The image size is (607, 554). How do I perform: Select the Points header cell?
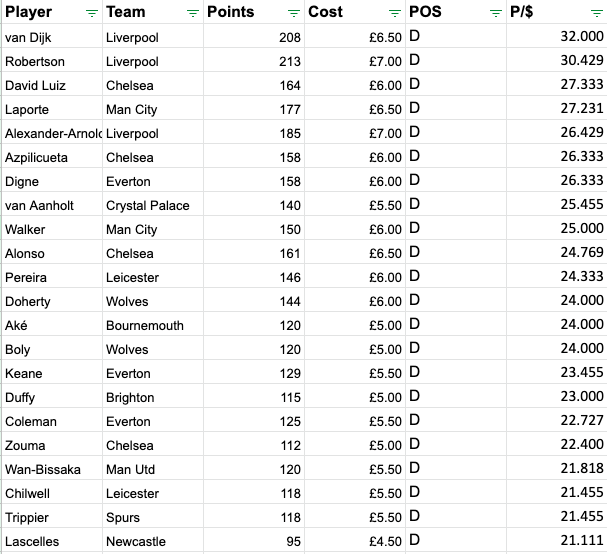[254, 12]
